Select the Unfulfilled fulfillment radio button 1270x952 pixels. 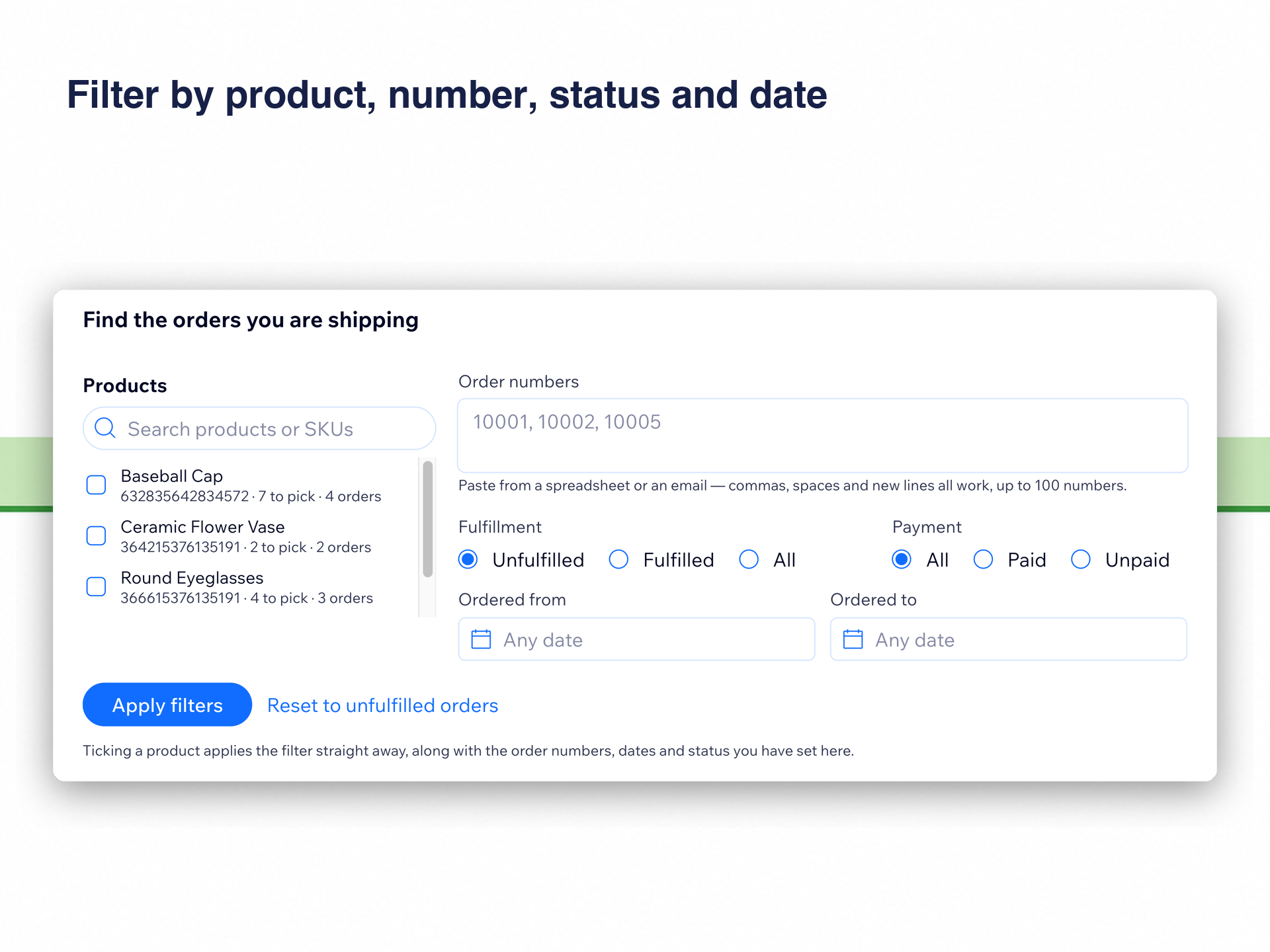point(468,559)
